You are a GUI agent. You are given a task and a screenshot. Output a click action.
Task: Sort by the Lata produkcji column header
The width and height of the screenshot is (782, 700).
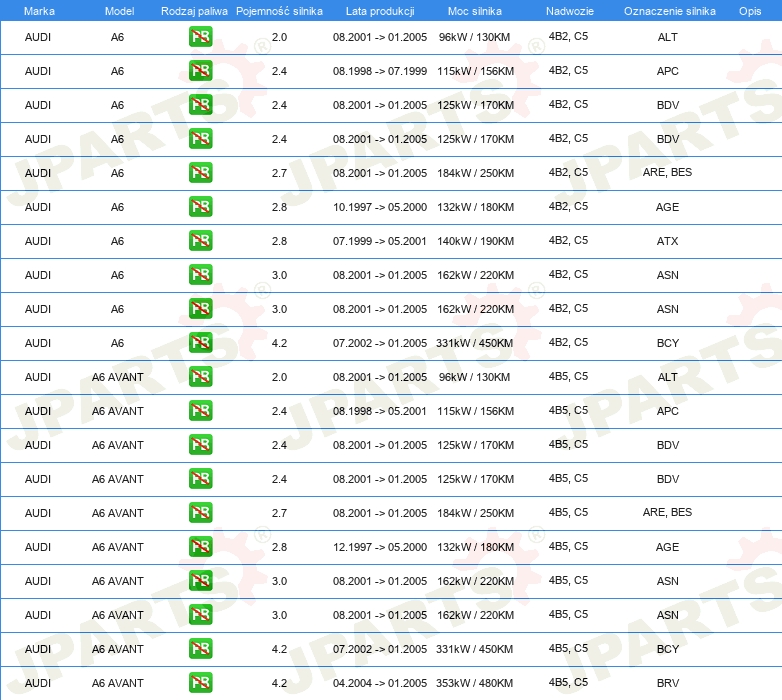click(x=379, y=10)
